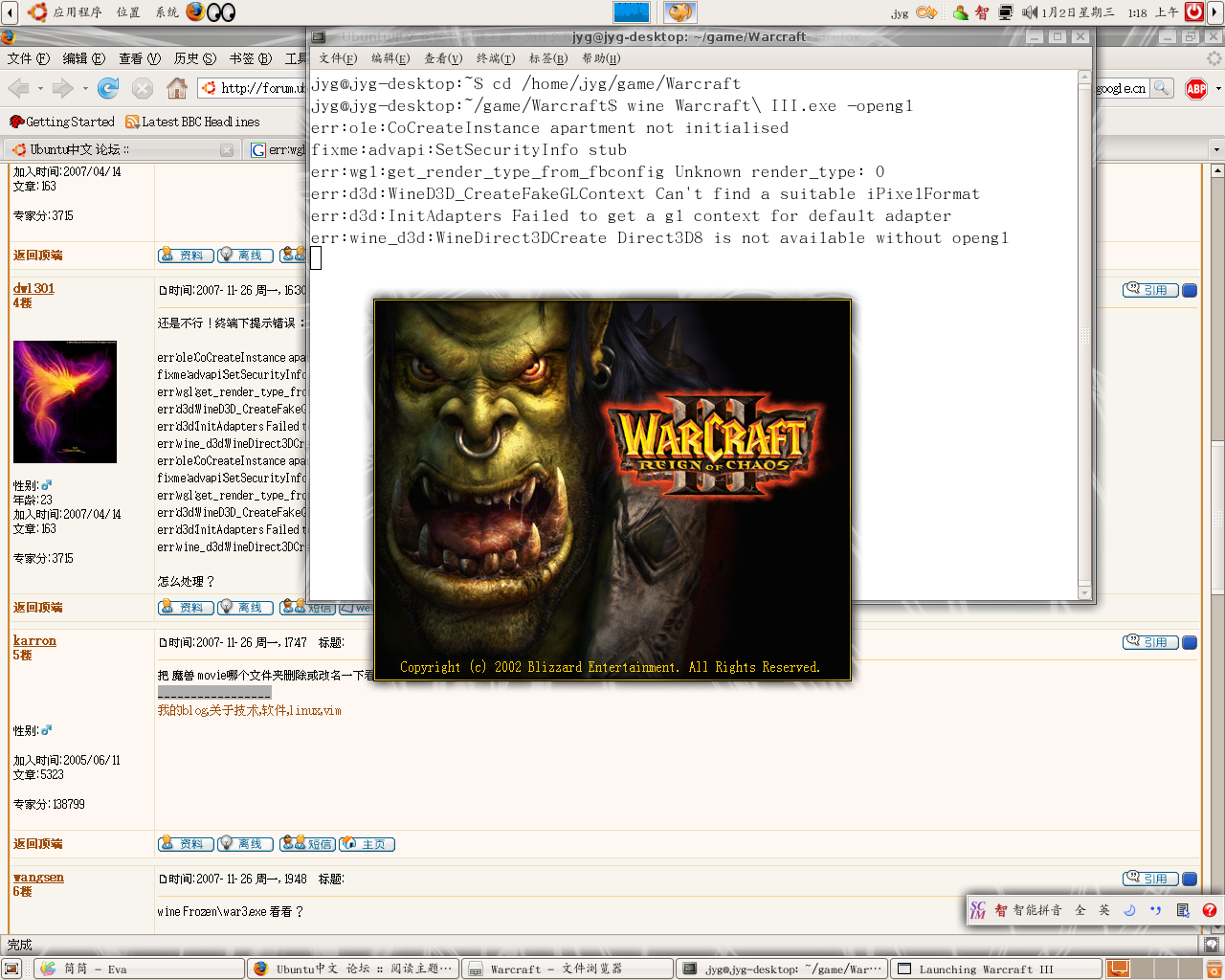The height and width of the screenshot is (980, 1225).
Task: Click the red power button in top panel
Action: pos(1194,11)
